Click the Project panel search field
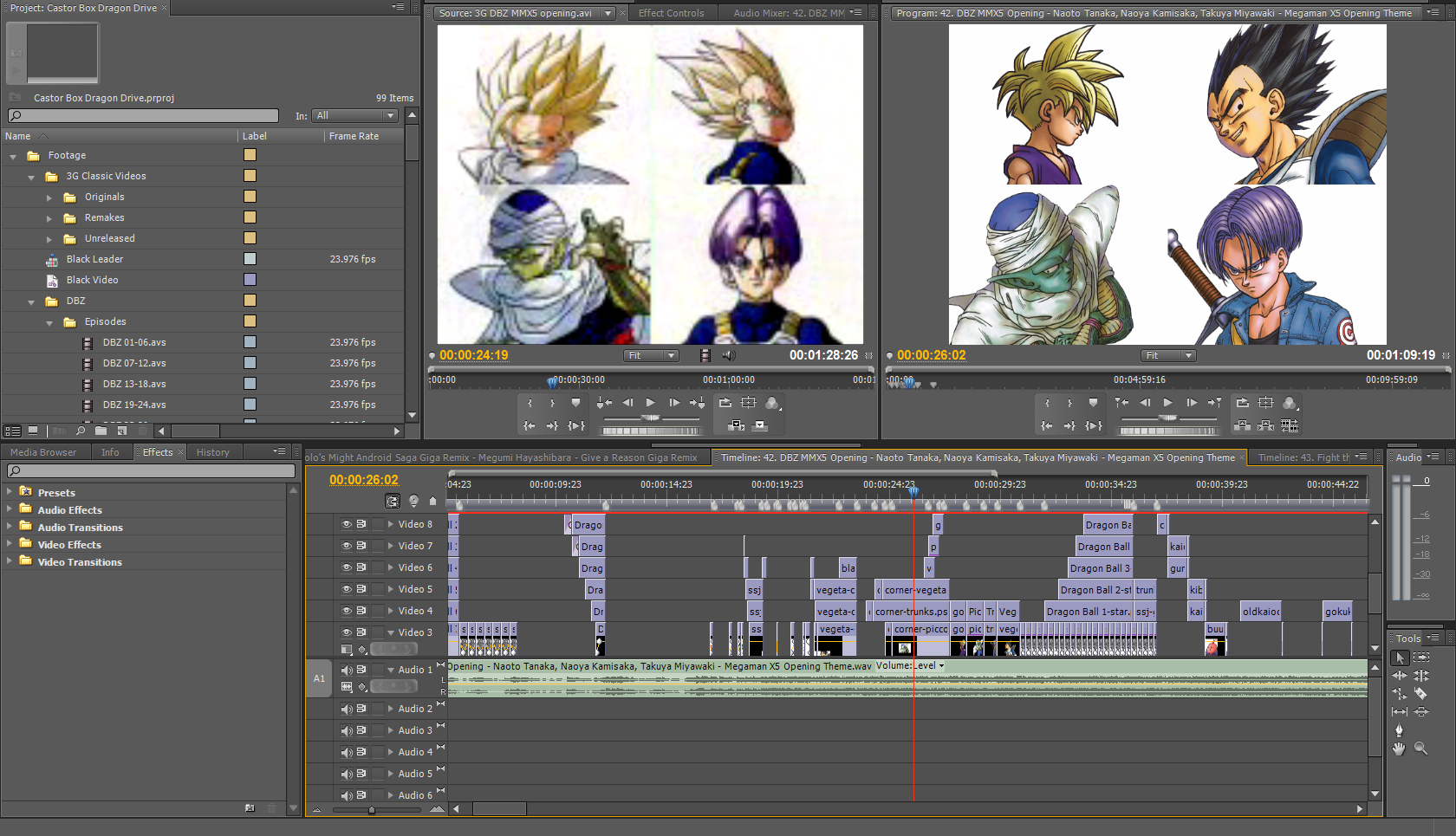The width and height of the screenshot is (1456, 836). coord(143,115)
